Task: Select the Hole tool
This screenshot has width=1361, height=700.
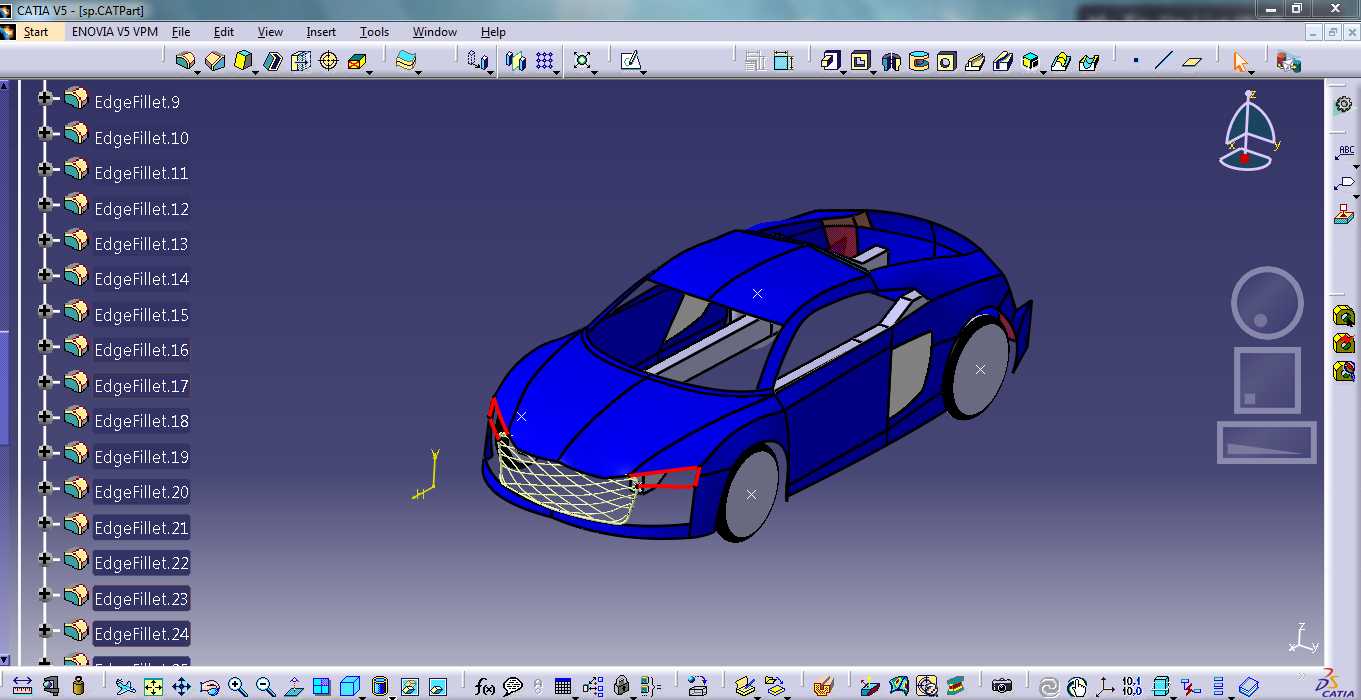Action: coord(946,61)
